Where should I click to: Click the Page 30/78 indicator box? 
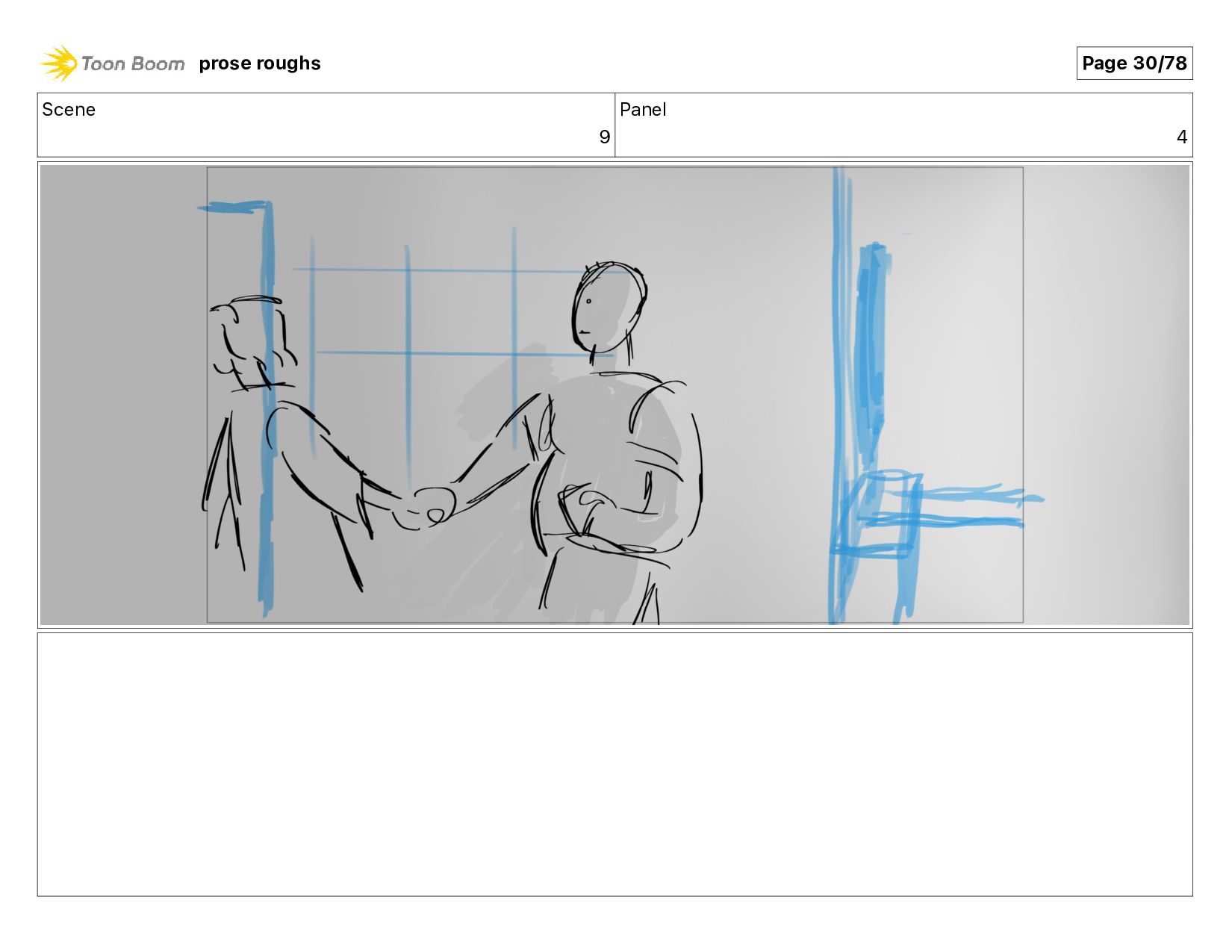1134,63
